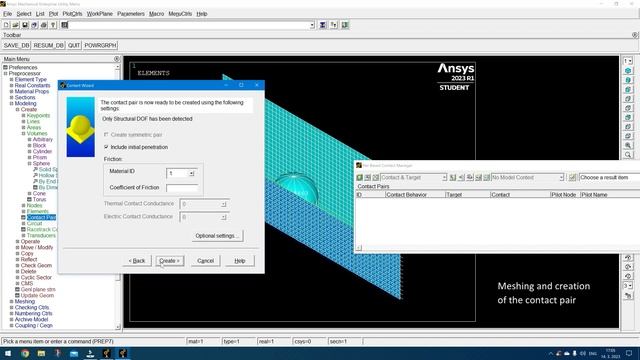Open Chrome from the taskbar

[25, 353]
